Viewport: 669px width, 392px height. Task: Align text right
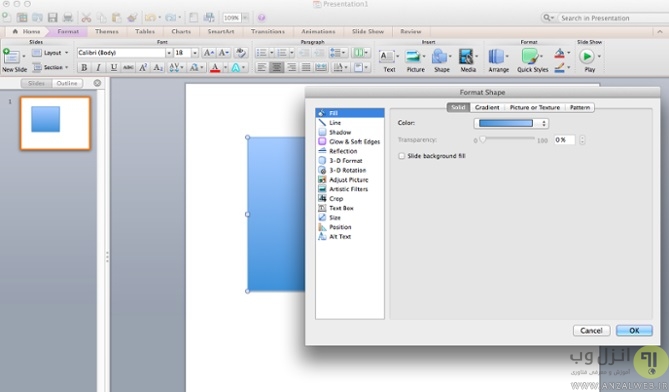[x=291, y=67]
